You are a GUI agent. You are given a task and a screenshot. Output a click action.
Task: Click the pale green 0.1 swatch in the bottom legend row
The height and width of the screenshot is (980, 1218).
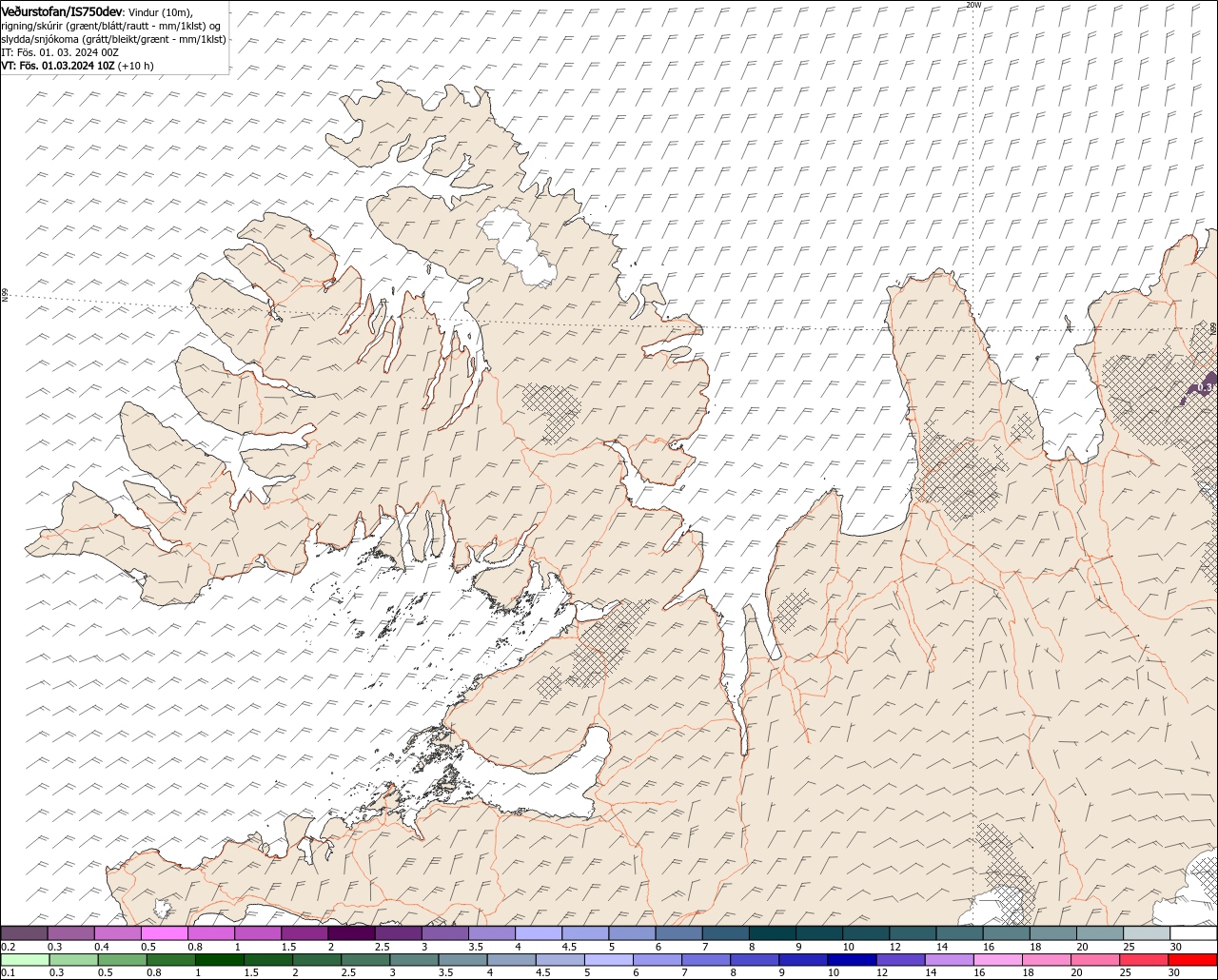tap(26, 960)
